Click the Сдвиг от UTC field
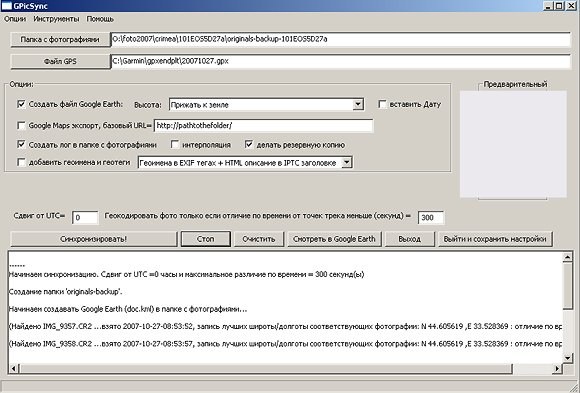 (85, 218)
